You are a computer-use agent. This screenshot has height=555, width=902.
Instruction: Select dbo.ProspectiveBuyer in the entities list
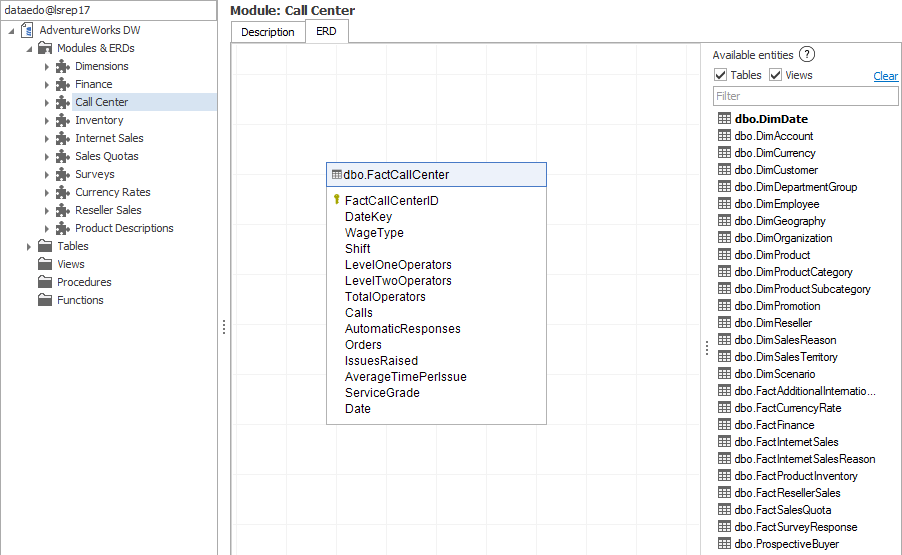(786, 544)
